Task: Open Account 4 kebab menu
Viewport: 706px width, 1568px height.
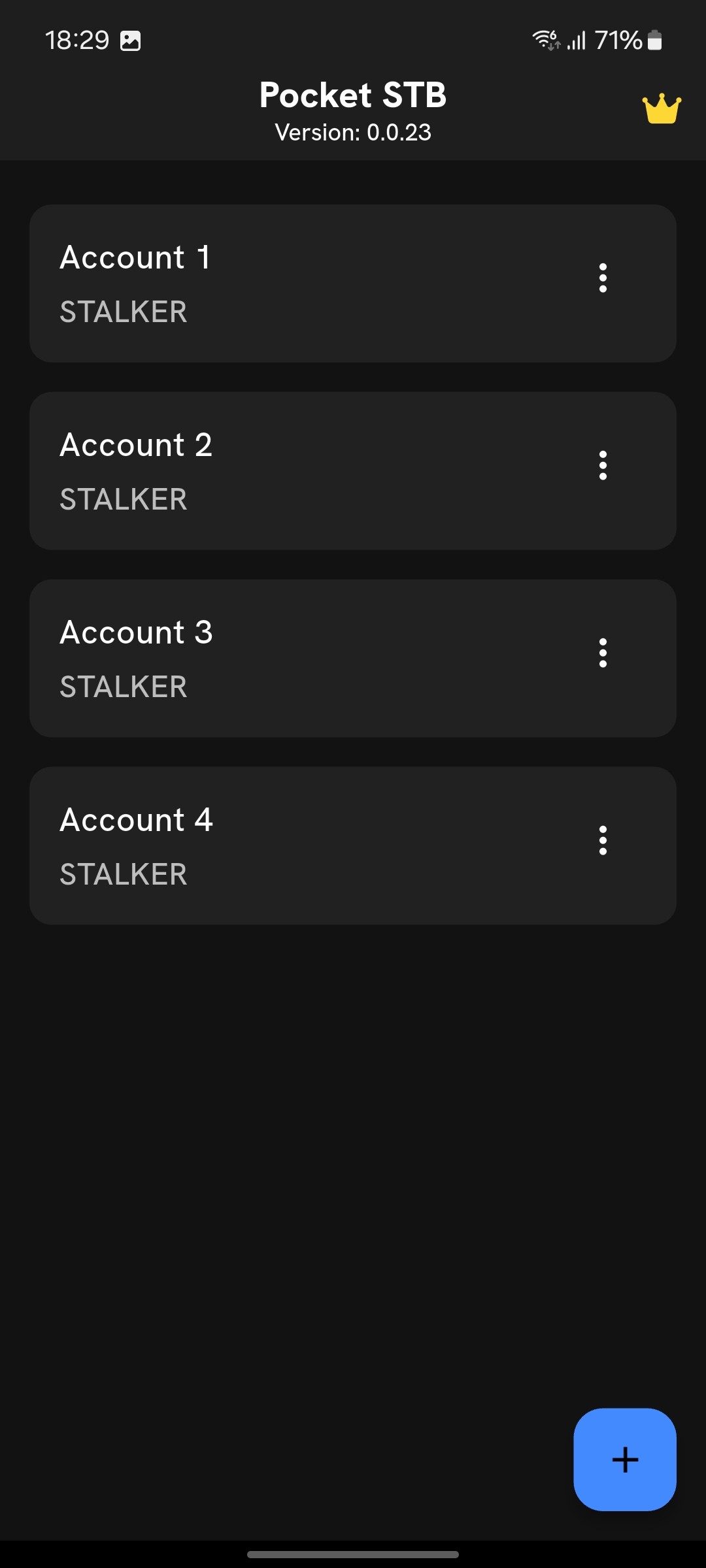Action: click(603, 841)
